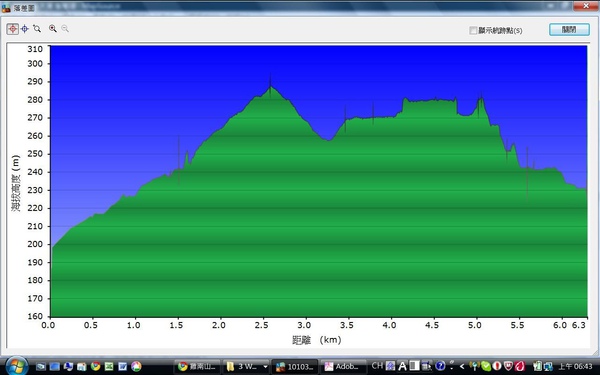The width and height of the screenshot is (600, 375).
Task: Click the CH language bar indicator
Action: (377, 366)
